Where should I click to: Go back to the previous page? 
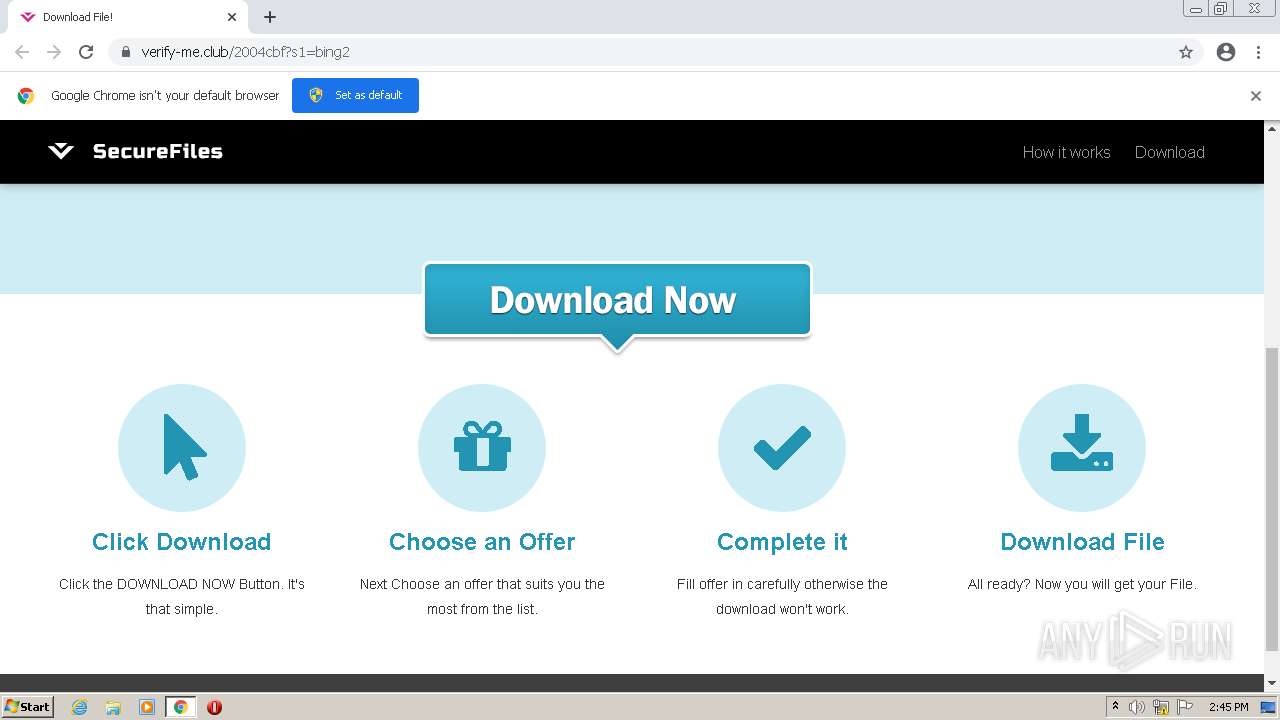[x=22, y=52]
